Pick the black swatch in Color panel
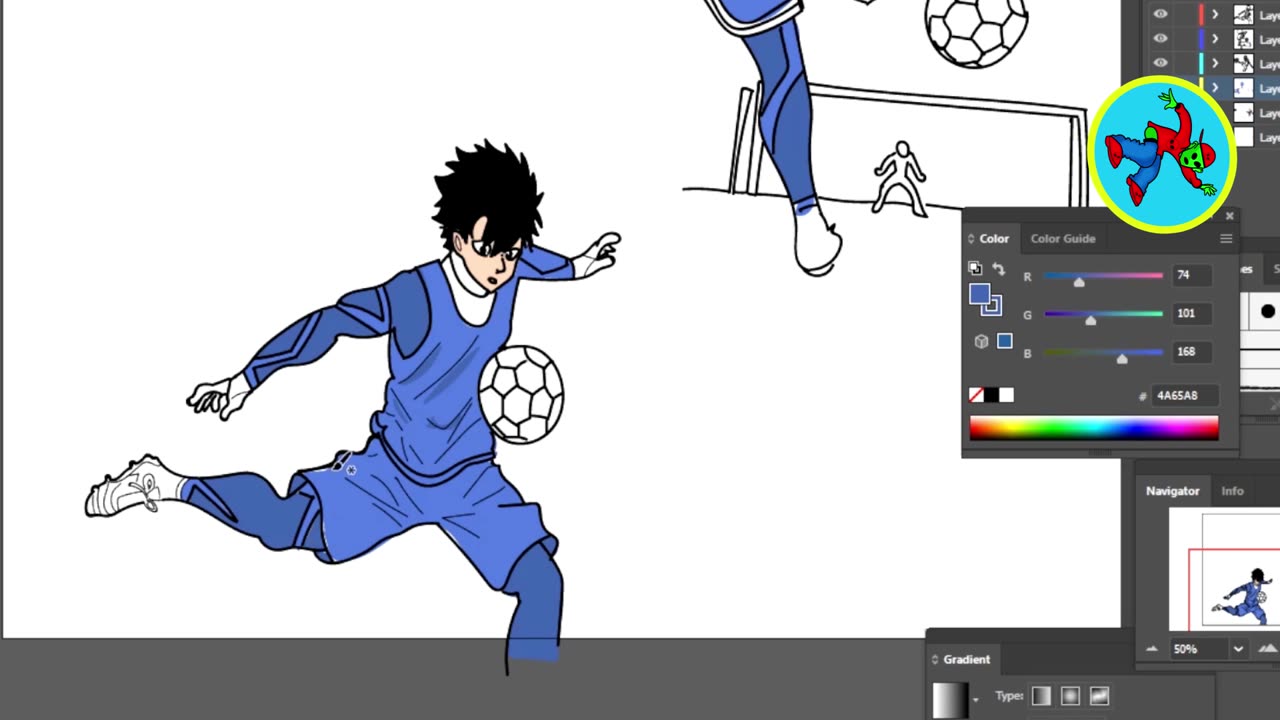Screen dimensions: 1280x720 point(991,395)
